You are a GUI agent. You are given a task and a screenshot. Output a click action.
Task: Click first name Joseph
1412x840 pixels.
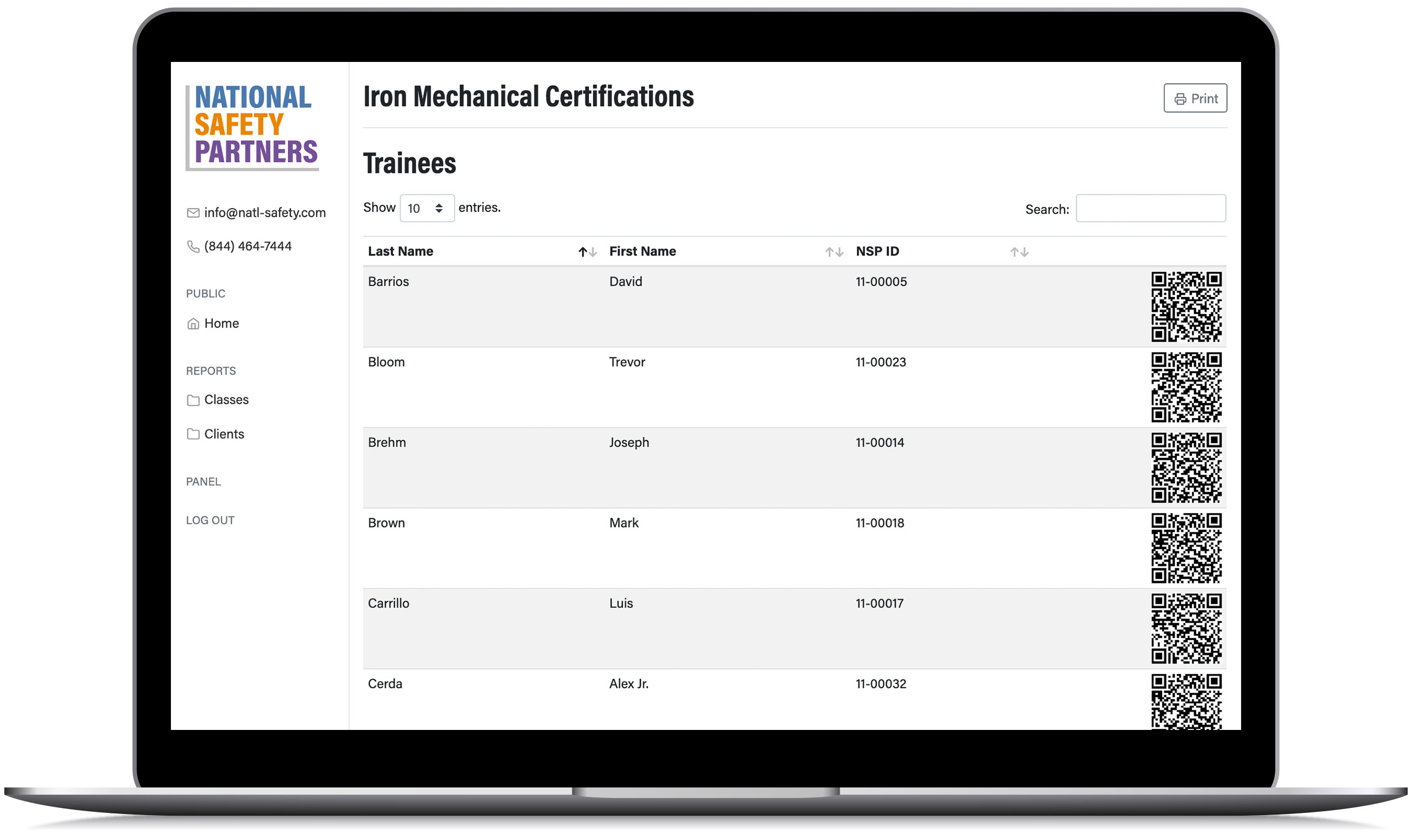click(629, 442)
